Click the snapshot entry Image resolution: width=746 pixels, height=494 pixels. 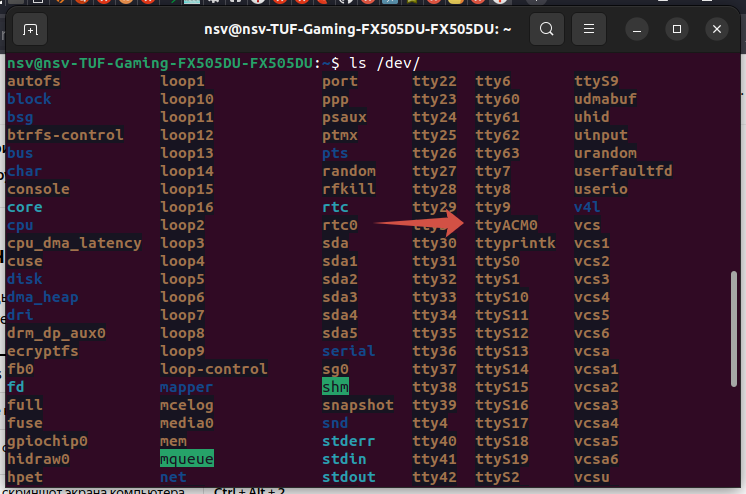pyautogui.click(x=358, y=405)
